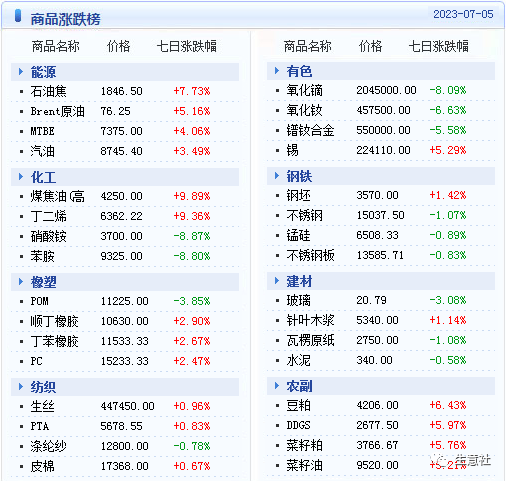Screen dimensions: 506x481
Task: Select the MTBE commodity
Action: pos(42,131)
